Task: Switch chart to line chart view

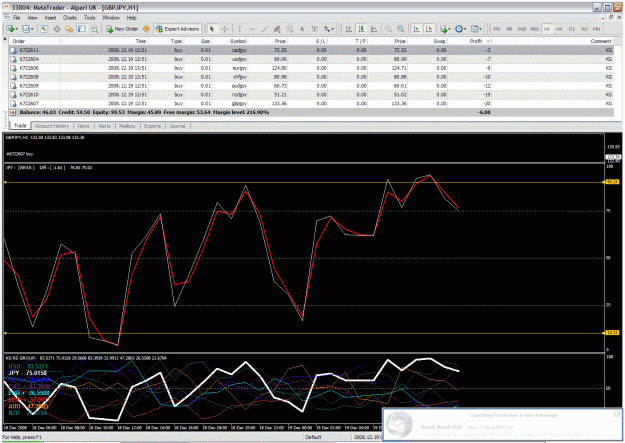Action: pyautogui.click(x=374, y=29)
